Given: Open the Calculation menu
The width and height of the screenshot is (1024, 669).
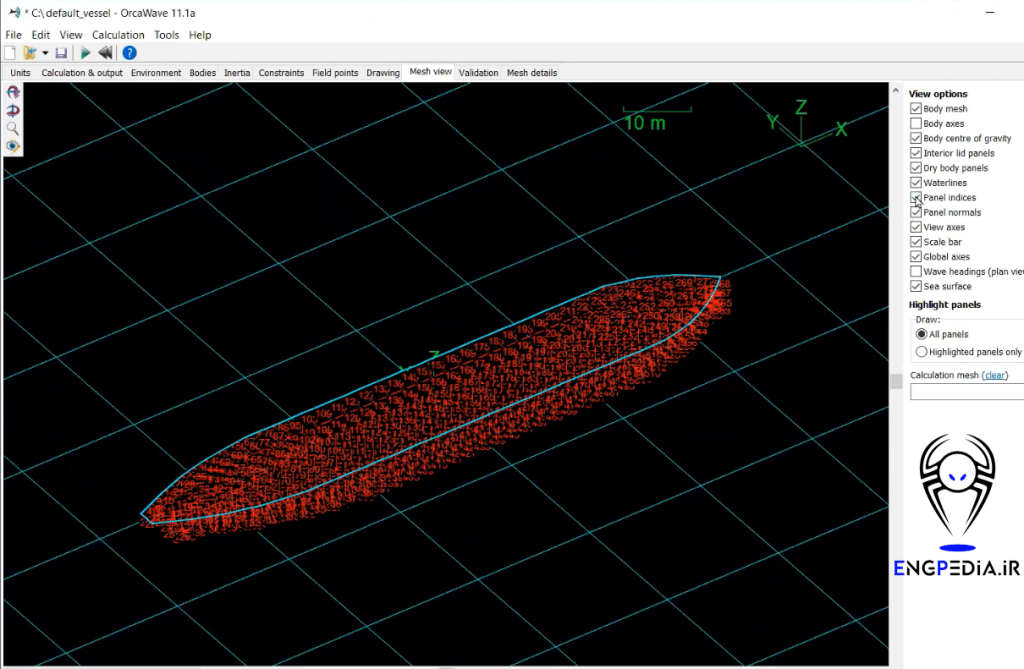Looking at the screenshot, I should 118,35.
